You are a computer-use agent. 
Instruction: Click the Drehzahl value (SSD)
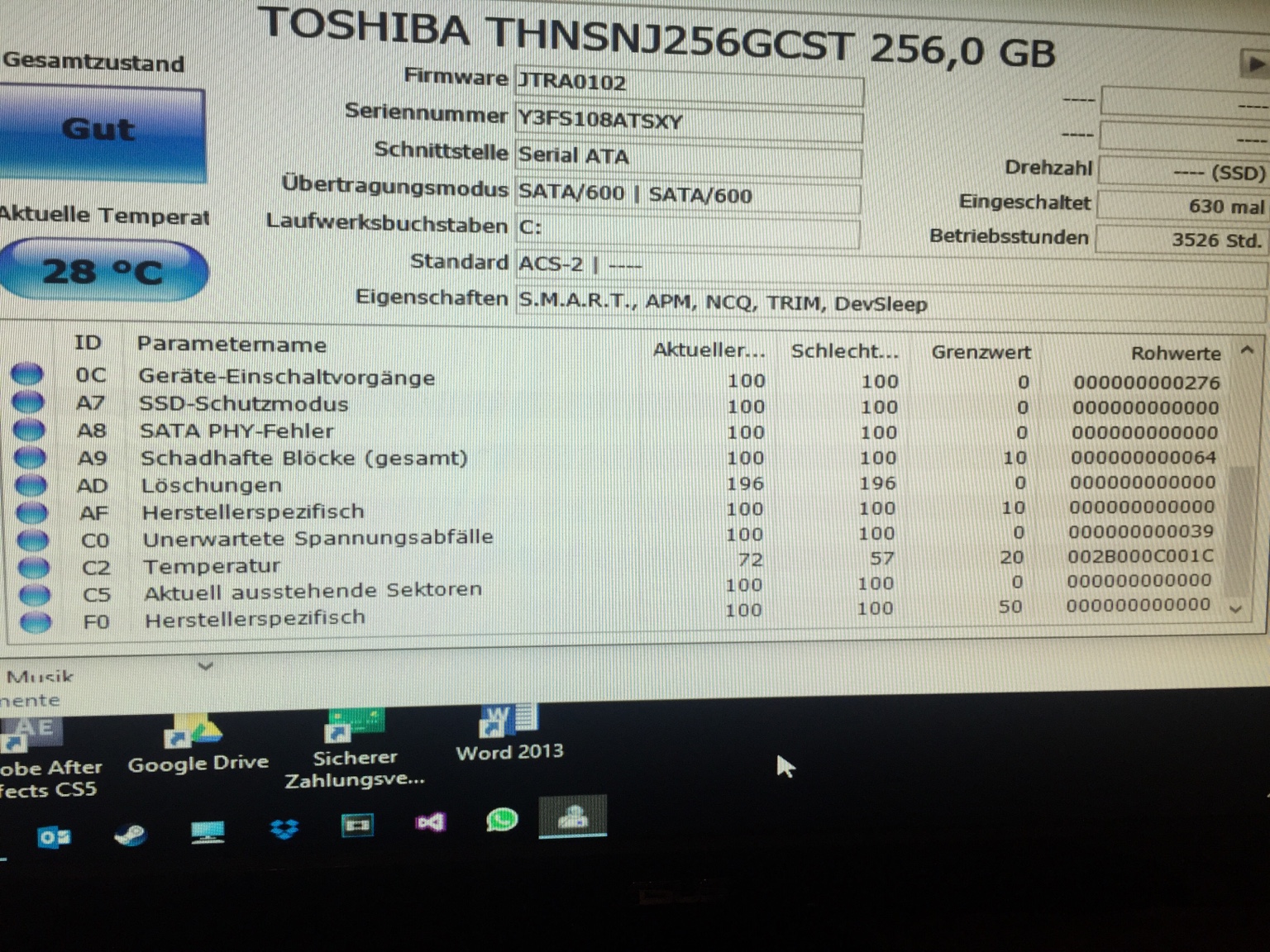click(x=1185, y=172)
